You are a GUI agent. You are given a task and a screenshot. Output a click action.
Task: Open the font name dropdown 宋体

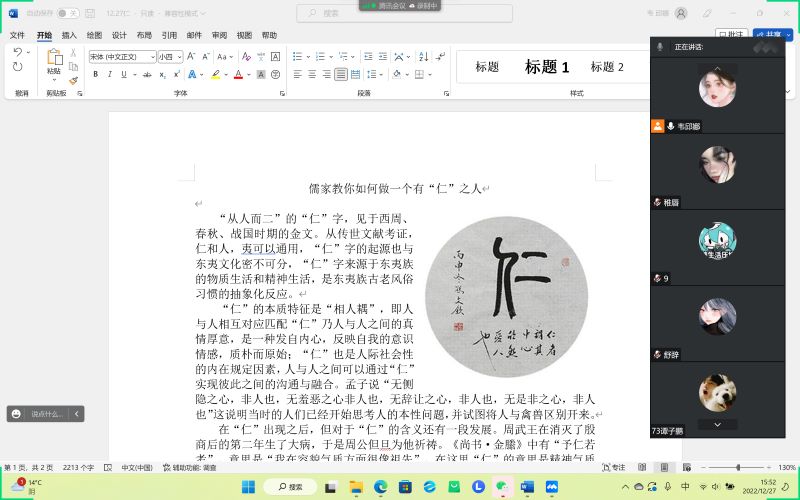click(120, 57)
